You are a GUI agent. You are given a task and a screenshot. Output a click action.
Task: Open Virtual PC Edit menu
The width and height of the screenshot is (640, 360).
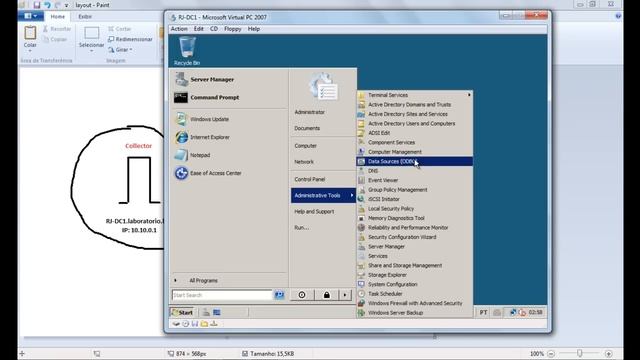(x=199, y=29)
